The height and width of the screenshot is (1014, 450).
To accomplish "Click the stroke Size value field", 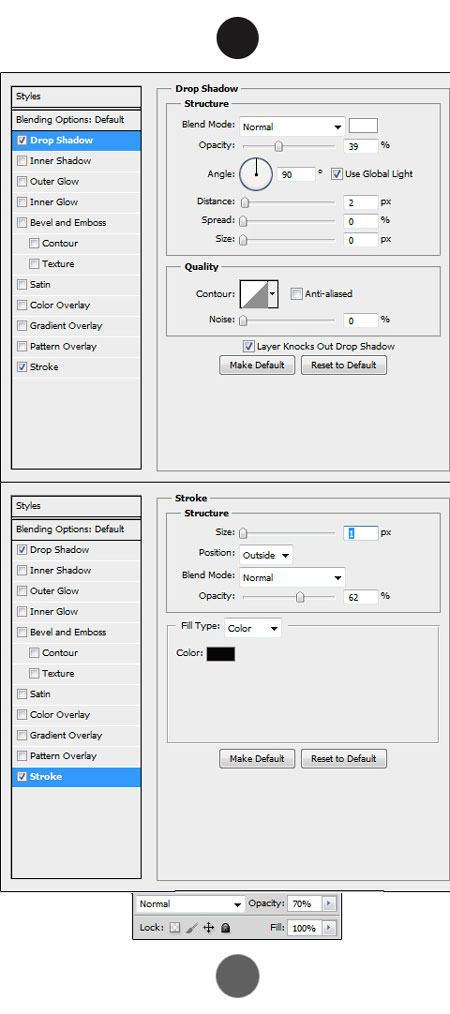I will click(361, 533).
